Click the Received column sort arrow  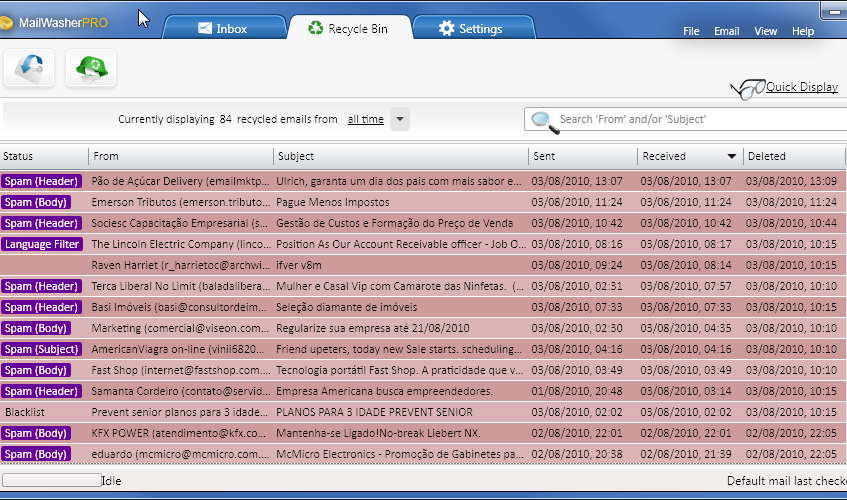click(732, 156)
